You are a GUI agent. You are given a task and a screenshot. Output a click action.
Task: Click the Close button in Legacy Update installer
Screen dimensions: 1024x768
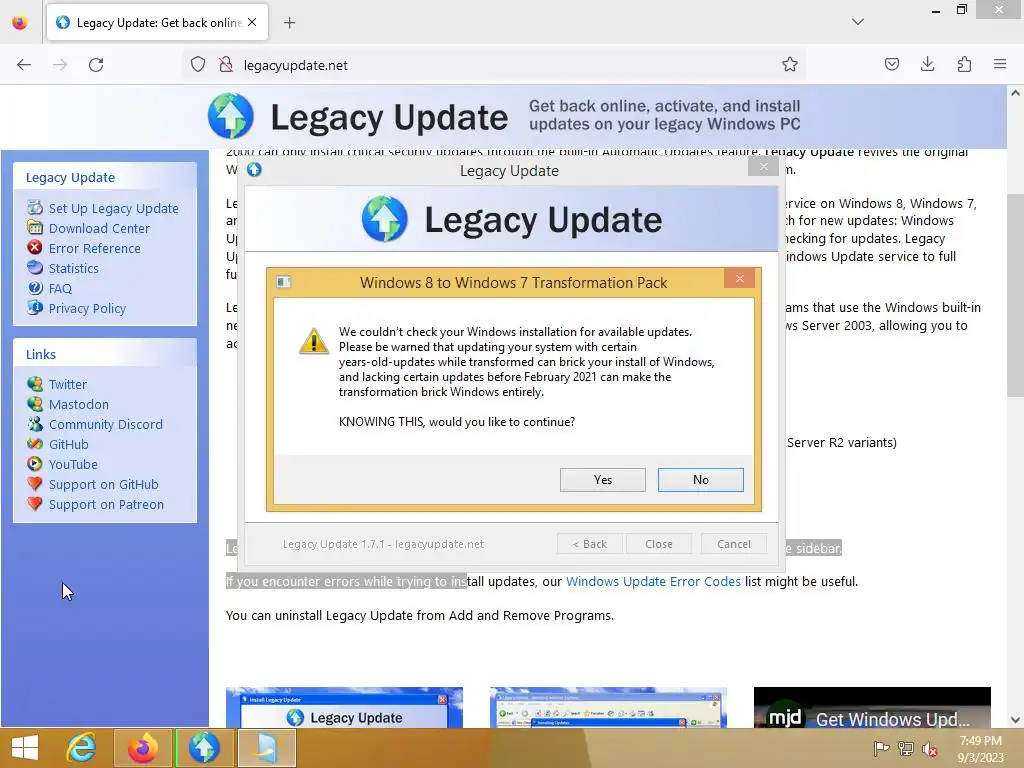[658, 544]
